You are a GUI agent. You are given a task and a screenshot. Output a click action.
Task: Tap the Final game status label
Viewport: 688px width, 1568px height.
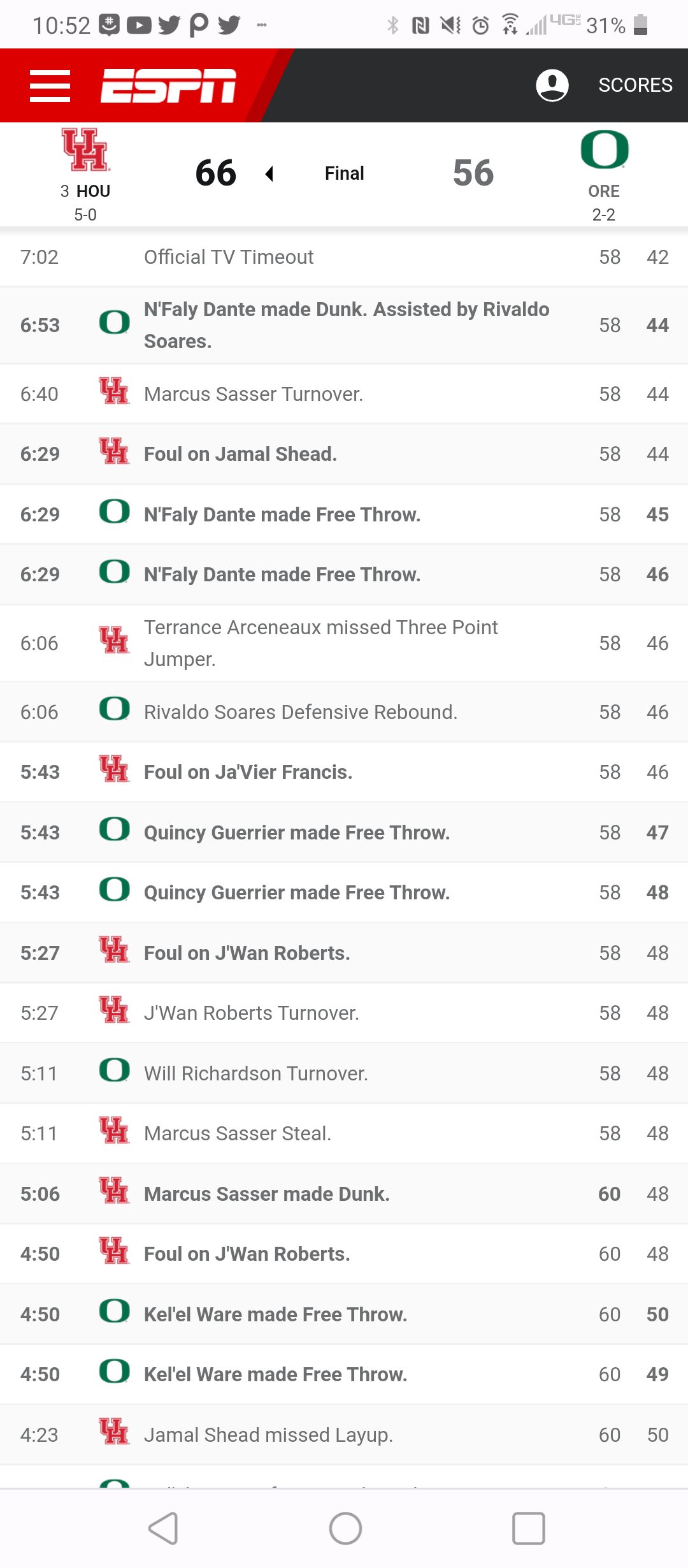pyautogui.click(x=344, y=173)
